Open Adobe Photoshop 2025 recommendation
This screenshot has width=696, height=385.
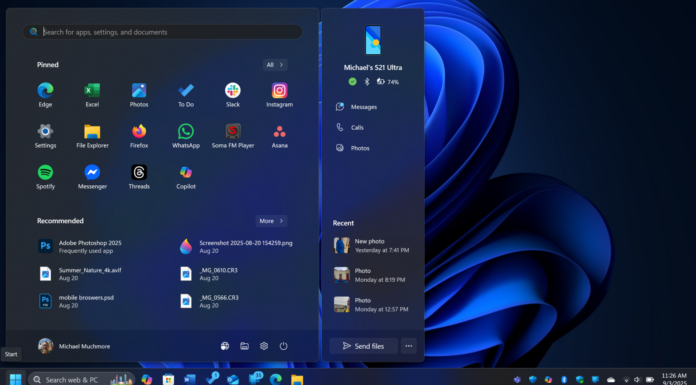[x=80, y=246]
